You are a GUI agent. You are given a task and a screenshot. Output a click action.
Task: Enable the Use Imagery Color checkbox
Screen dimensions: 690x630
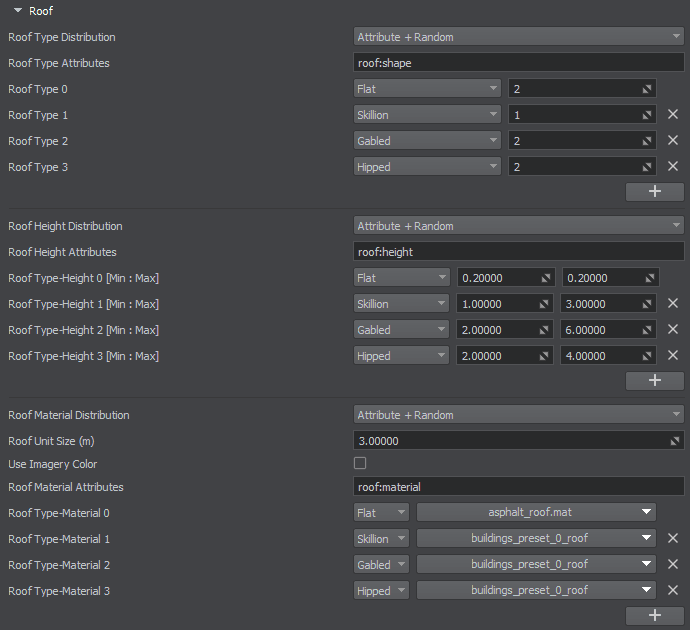coord(360,464)
